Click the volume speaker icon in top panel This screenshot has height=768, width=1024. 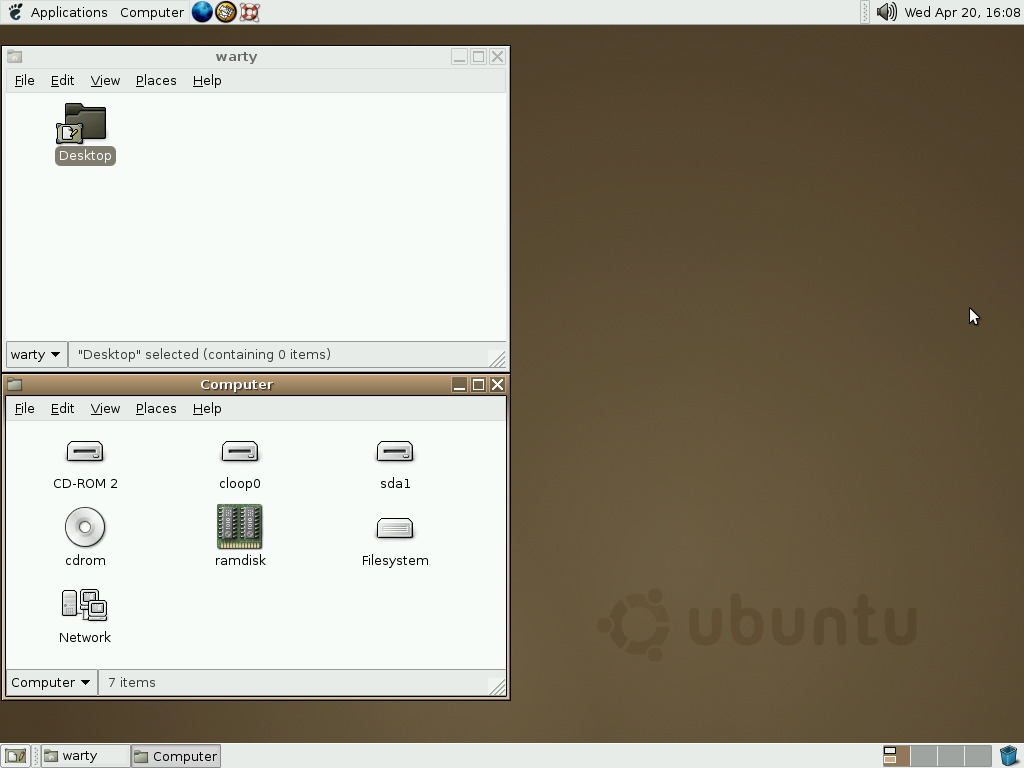[x=886, y=12]
